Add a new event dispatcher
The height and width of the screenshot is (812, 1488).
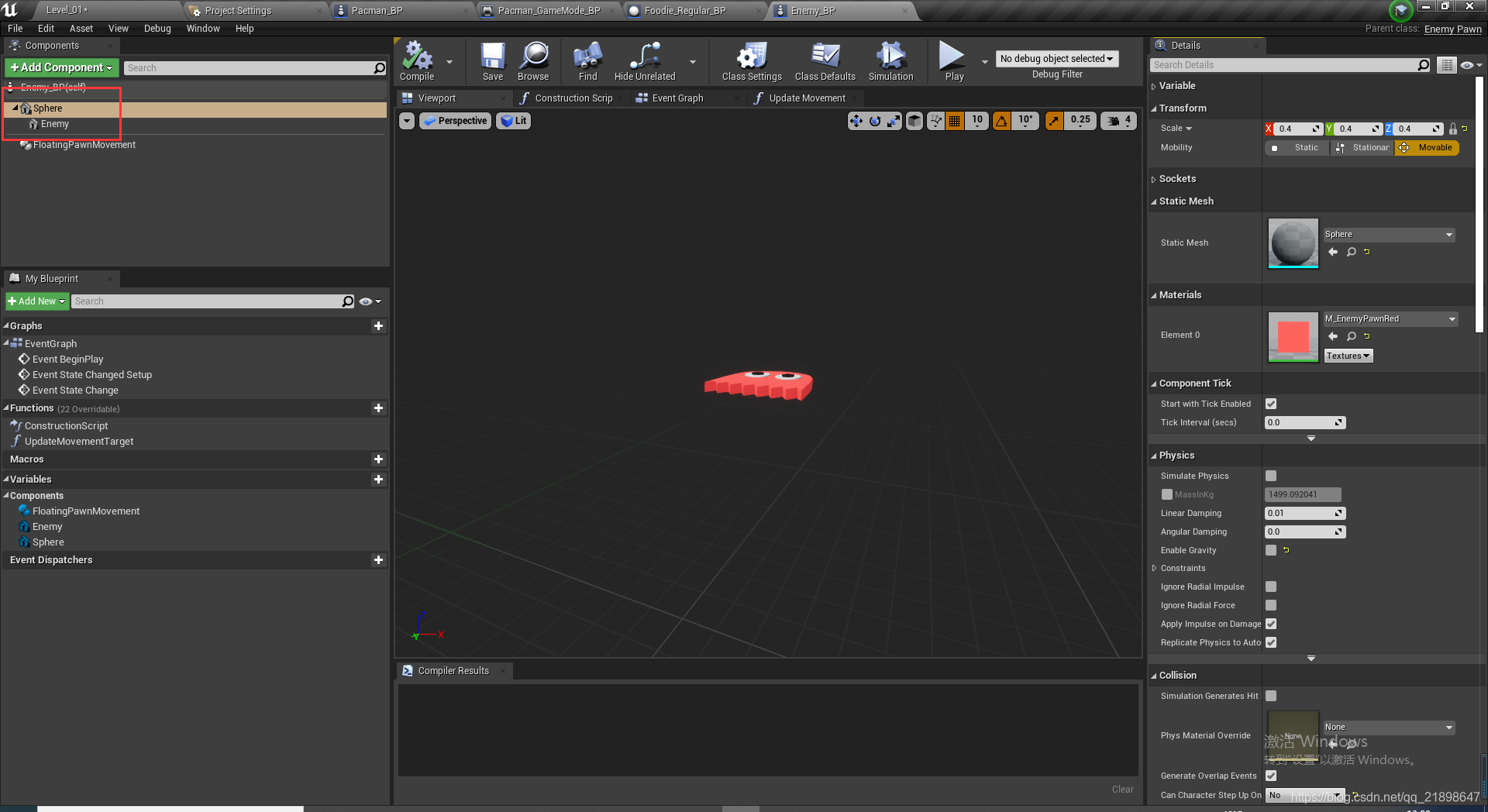click(x=378, y=560)
